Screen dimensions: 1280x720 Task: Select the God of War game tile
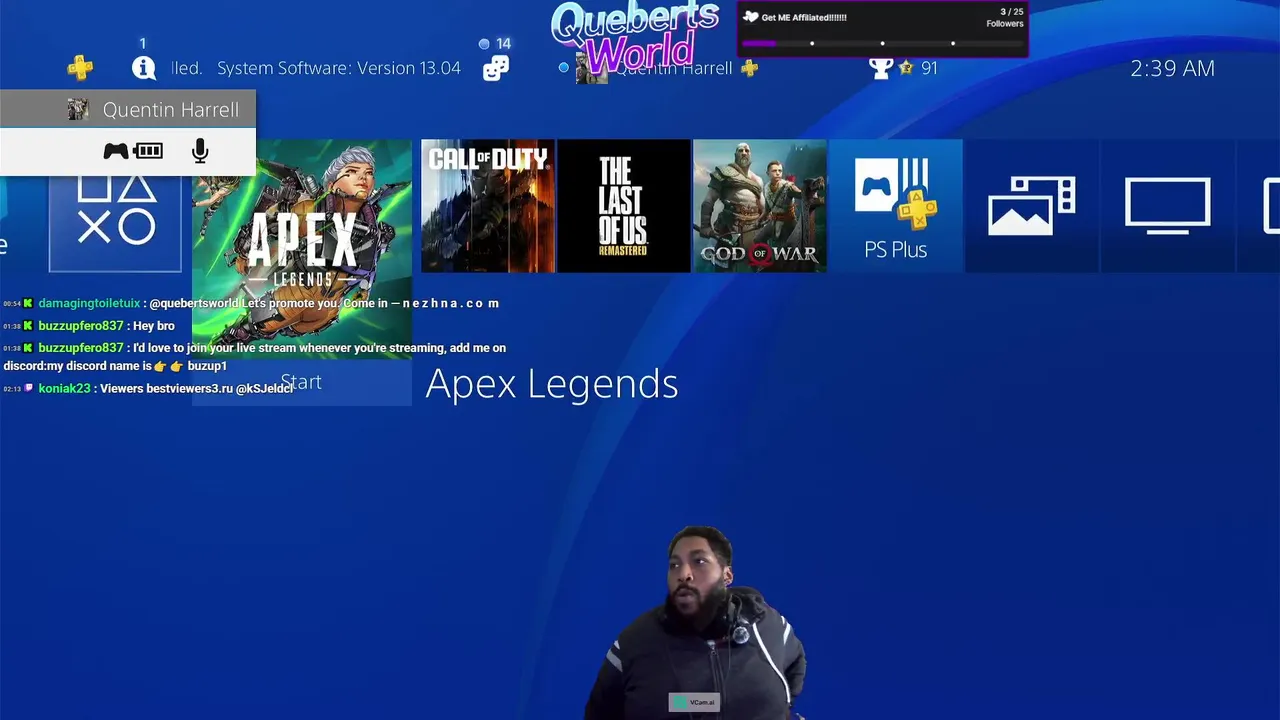click(760, 206)
